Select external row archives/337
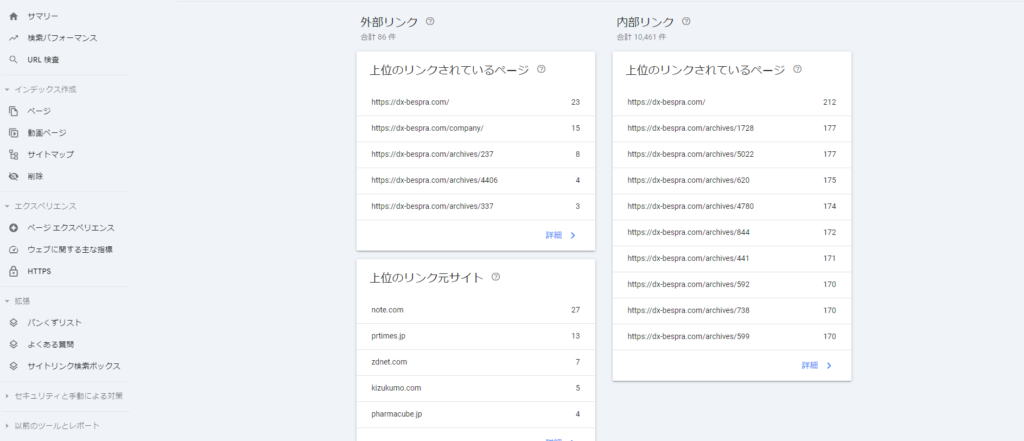 point(475,207)
